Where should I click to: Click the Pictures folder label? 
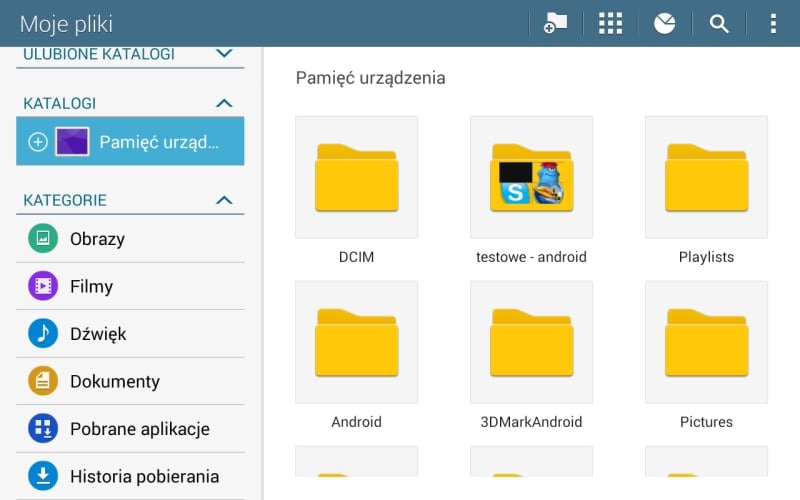707,422
